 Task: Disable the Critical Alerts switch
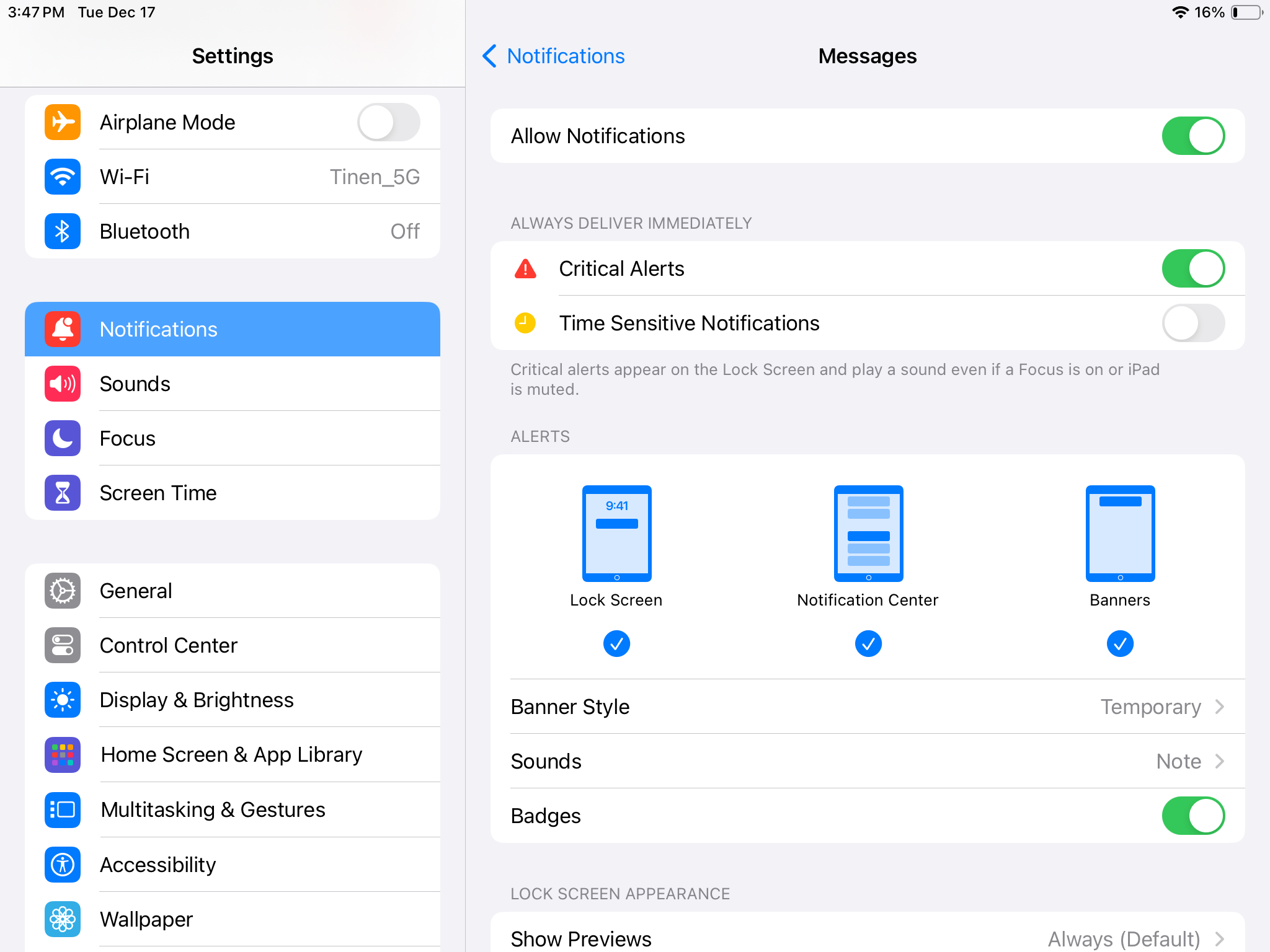pos(1192,268)
